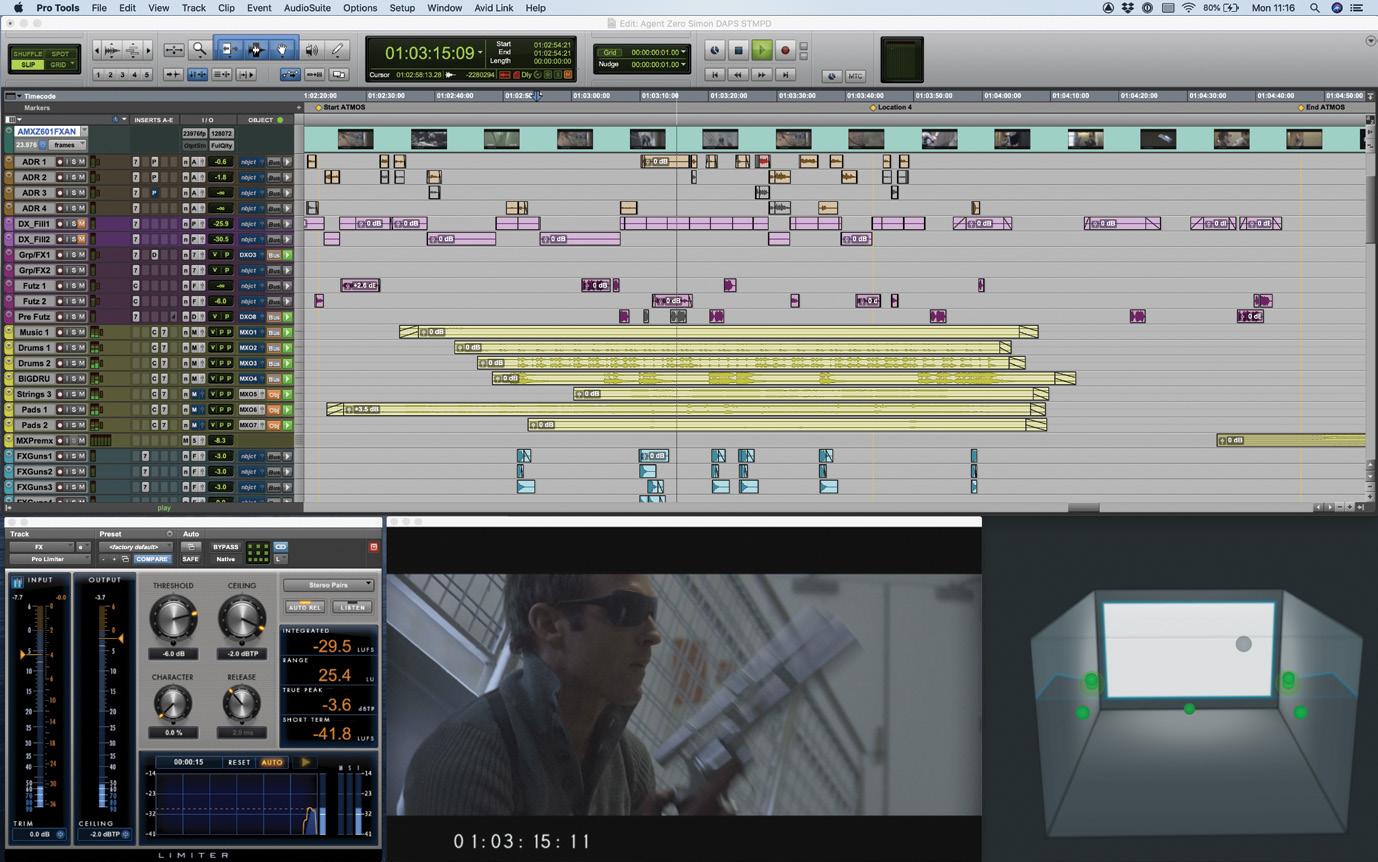
Task: Toggle BYPASS on the Pro Limiter
Action: (x=226, y=547)
